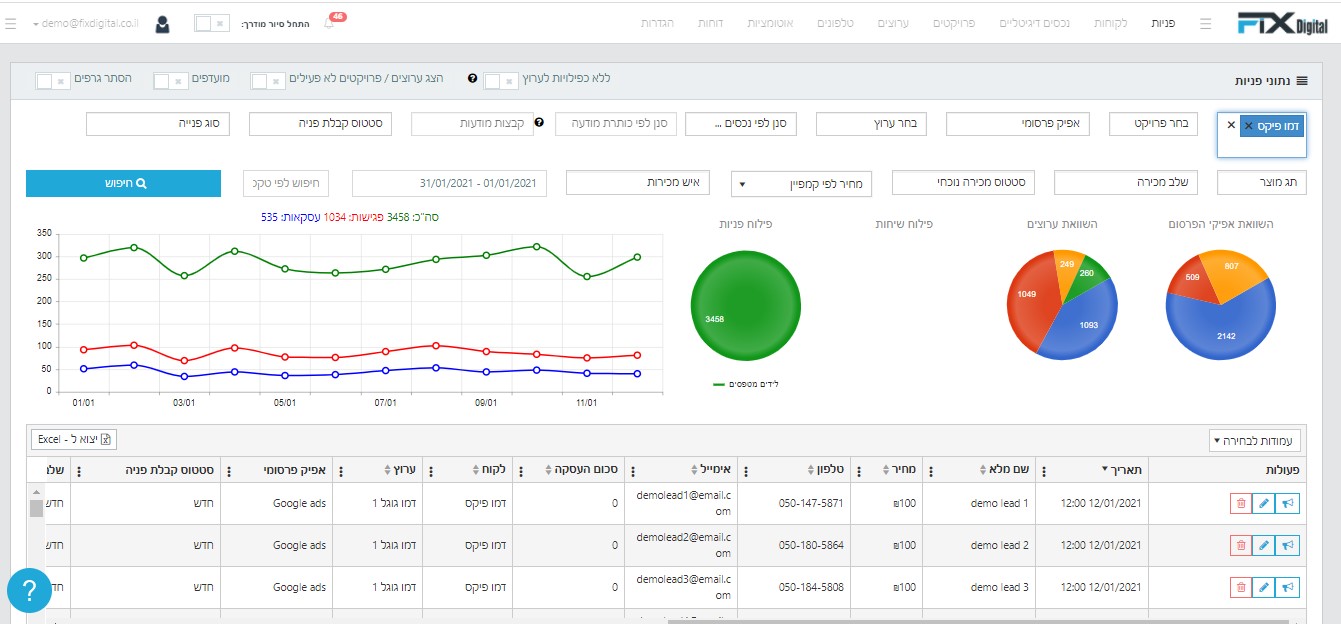Screen dimensions: 1341x624
Task: Open the far-left top-bar hamburger menu
Action: tap(10, 23)
